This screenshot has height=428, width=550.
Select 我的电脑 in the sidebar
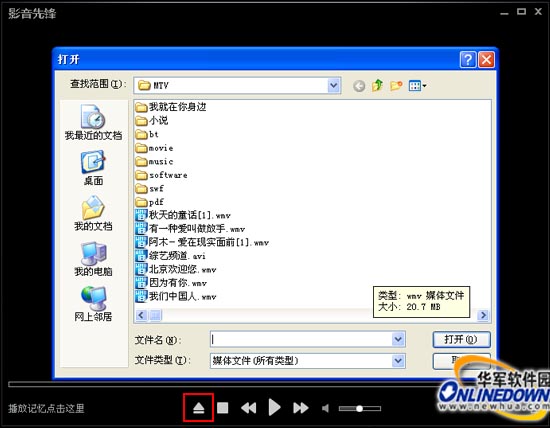(93, 259)
